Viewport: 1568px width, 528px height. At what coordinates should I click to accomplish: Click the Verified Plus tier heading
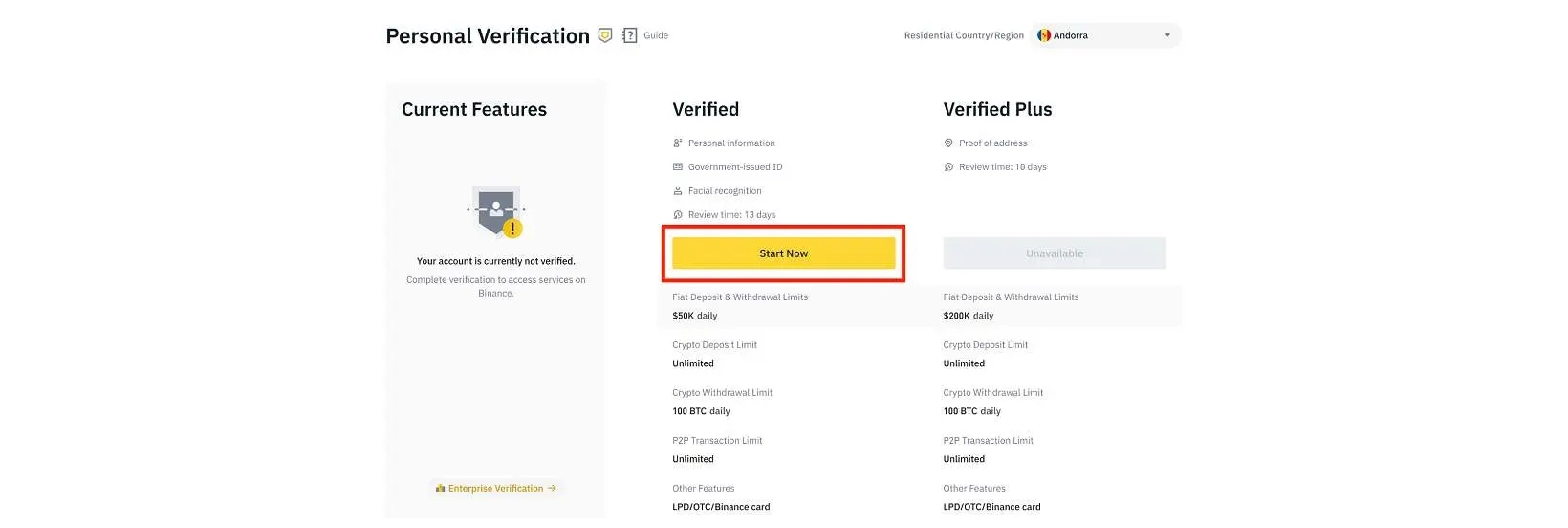[x=997, y=109]
